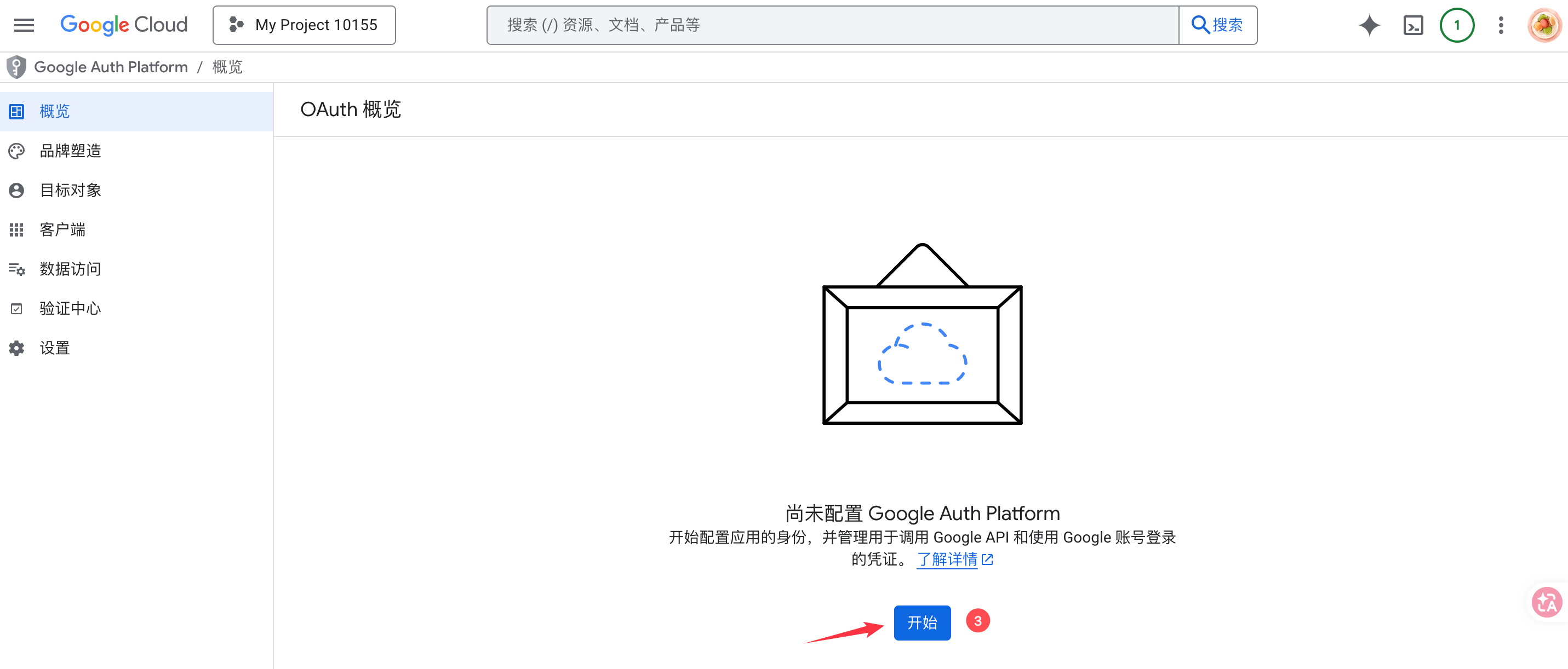Screen dimensions: 1568x669
Task: Click the empty-state cloud frame illustration
Action: pos(922,333)
